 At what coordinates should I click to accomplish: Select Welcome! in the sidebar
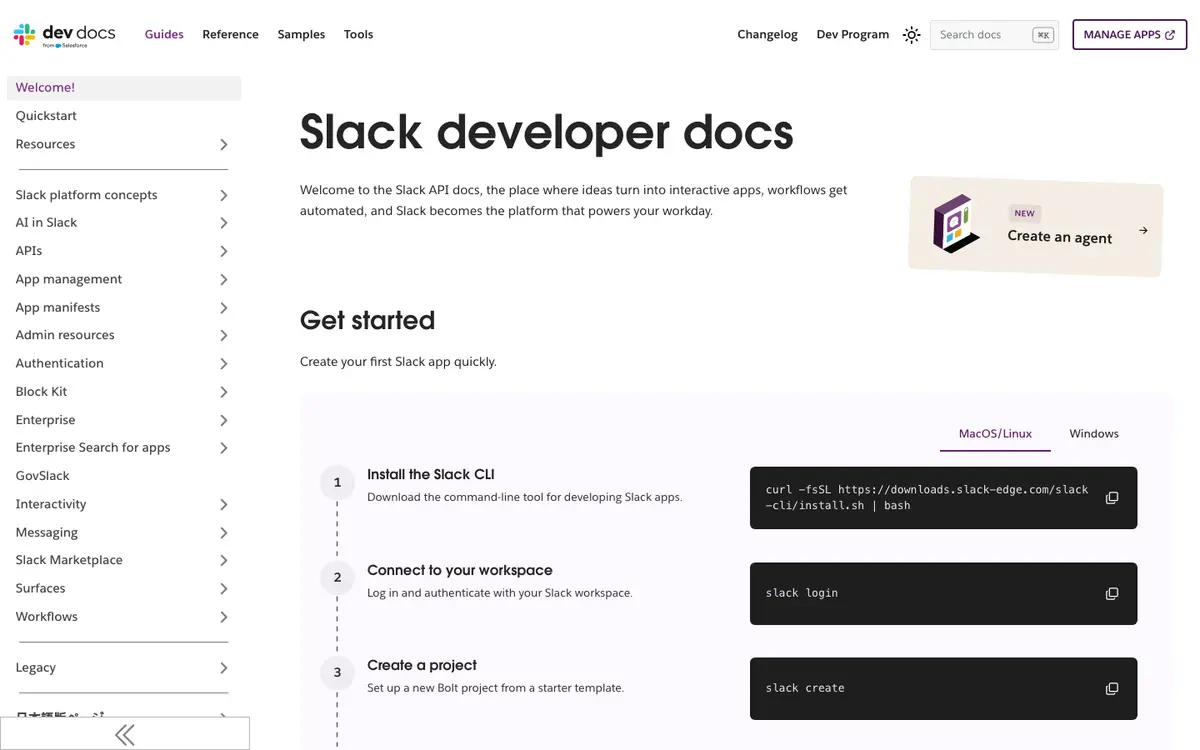[124, 88]
